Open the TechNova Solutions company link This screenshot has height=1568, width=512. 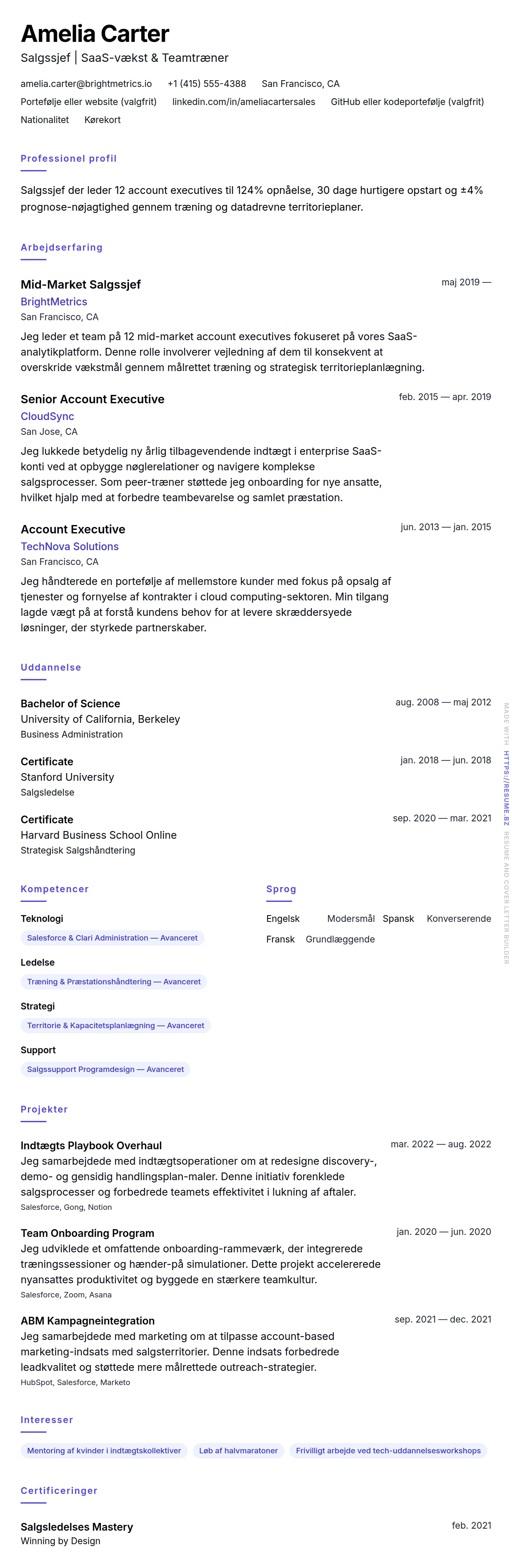70,547
